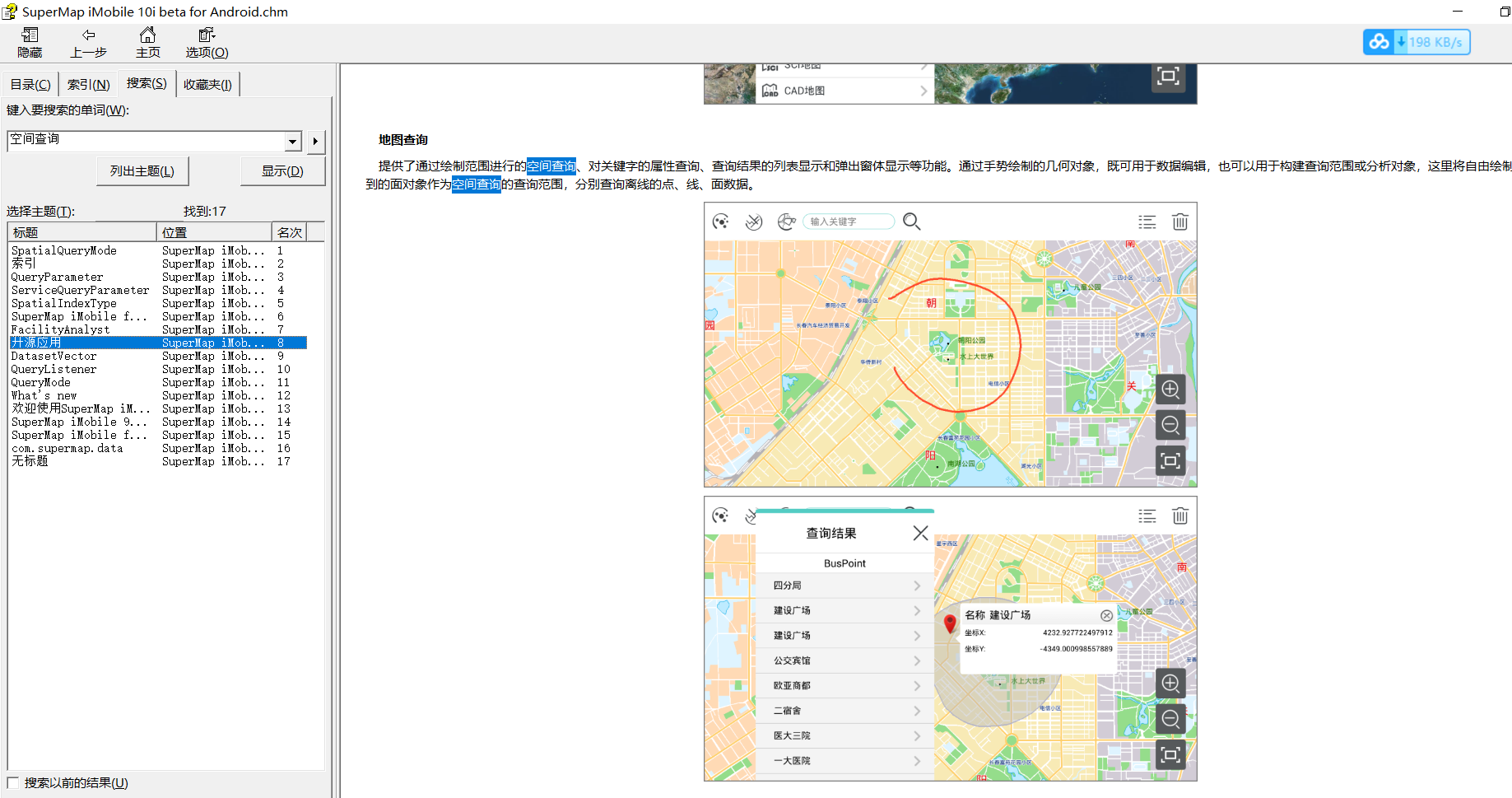This screenshot has width=1512, height=798.
Task: Toggle 搜索以前的结果 checkbox
Action: click(x=13, y=783)
